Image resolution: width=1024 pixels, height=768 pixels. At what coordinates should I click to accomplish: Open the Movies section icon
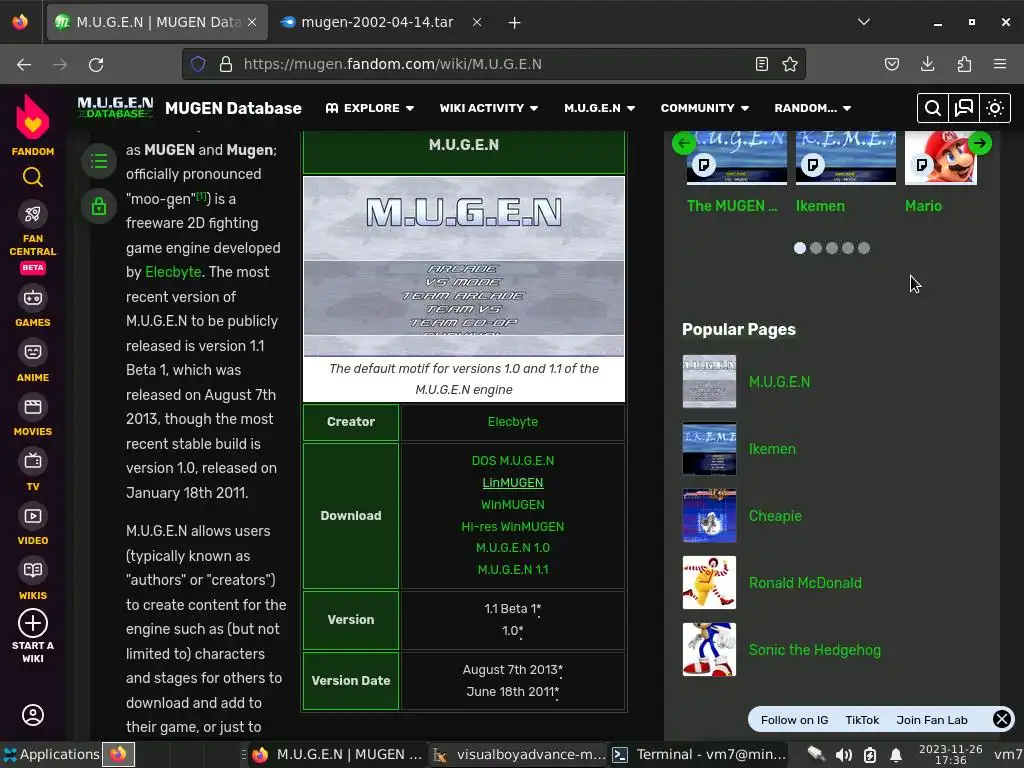pos(33,408)
